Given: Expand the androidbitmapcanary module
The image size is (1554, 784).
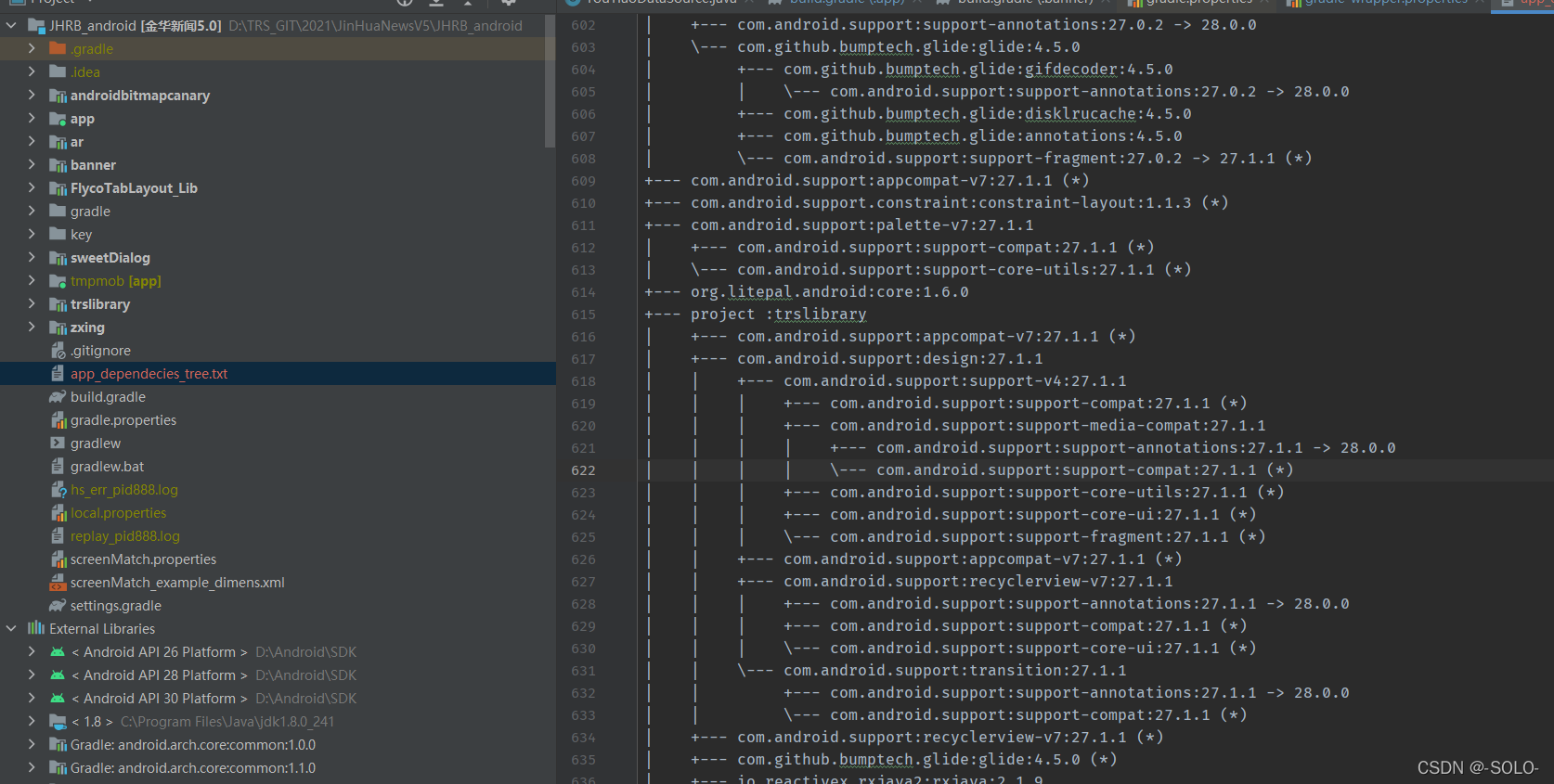Looking at the screenshot, I should (32, 95).
